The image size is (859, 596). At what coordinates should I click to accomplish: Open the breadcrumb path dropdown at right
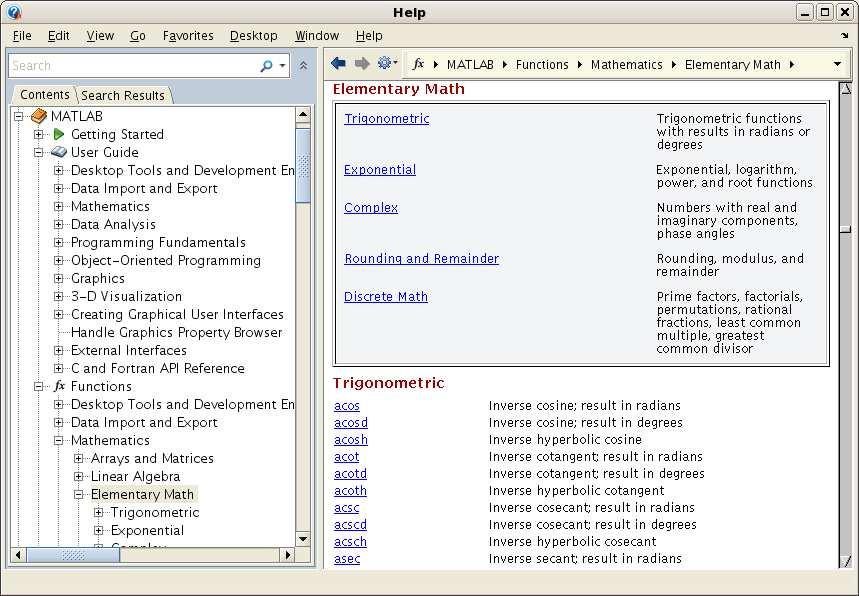(x=837, y=64)
